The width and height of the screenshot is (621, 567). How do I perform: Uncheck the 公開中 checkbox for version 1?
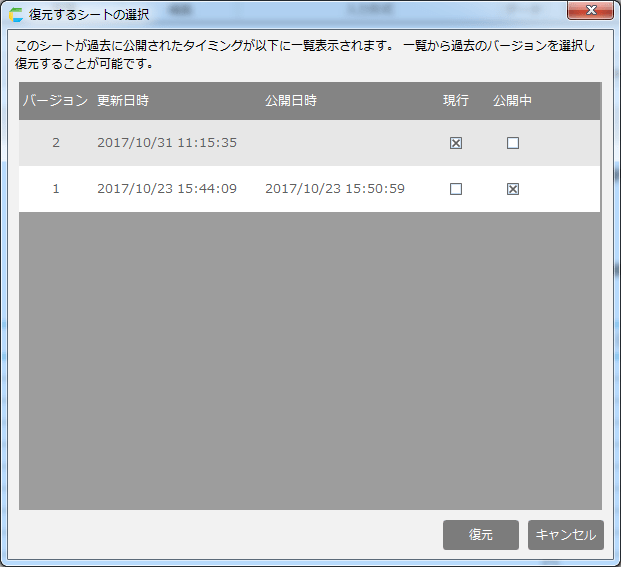[x=513, y=189]
